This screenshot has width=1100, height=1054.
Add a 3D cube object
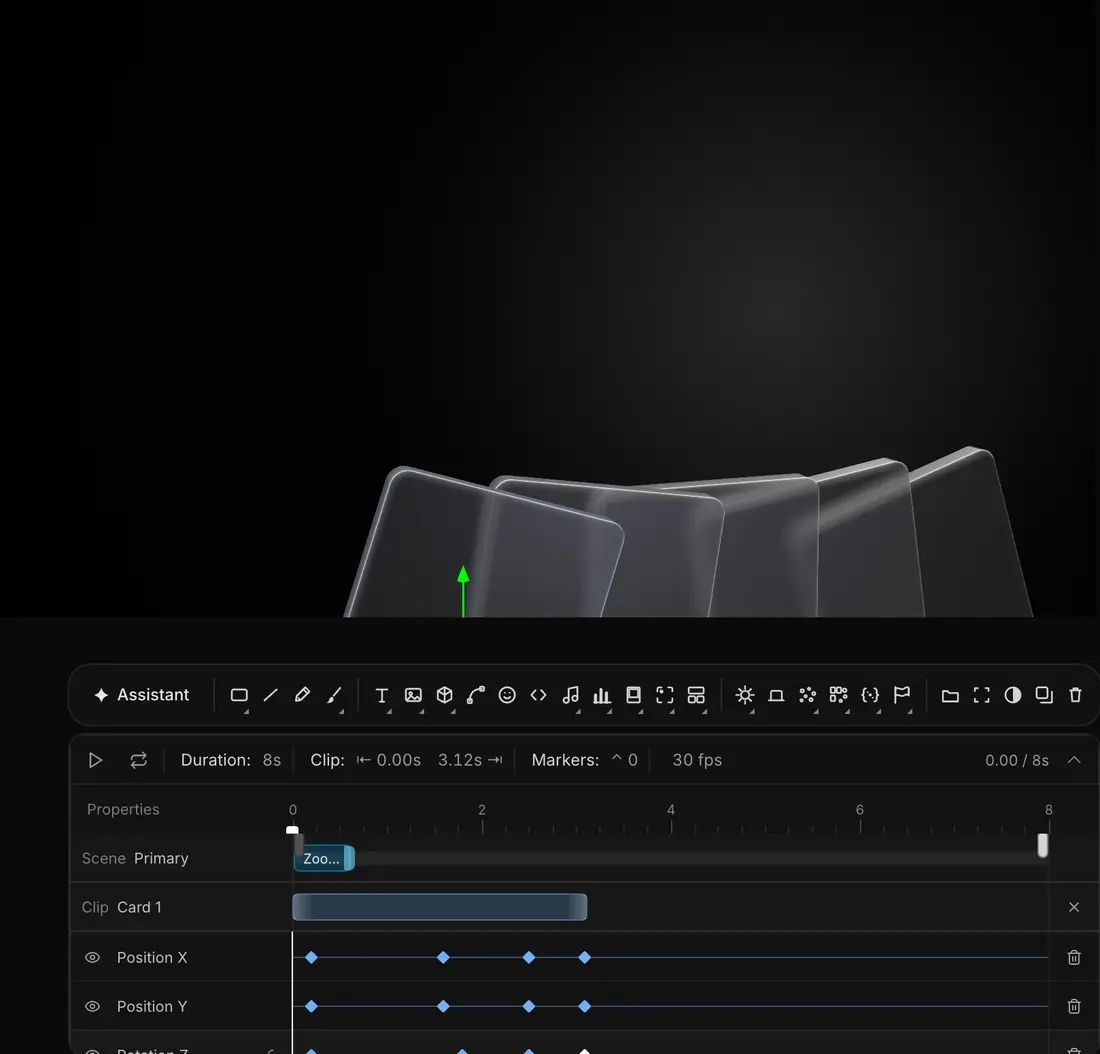[444, 695]
